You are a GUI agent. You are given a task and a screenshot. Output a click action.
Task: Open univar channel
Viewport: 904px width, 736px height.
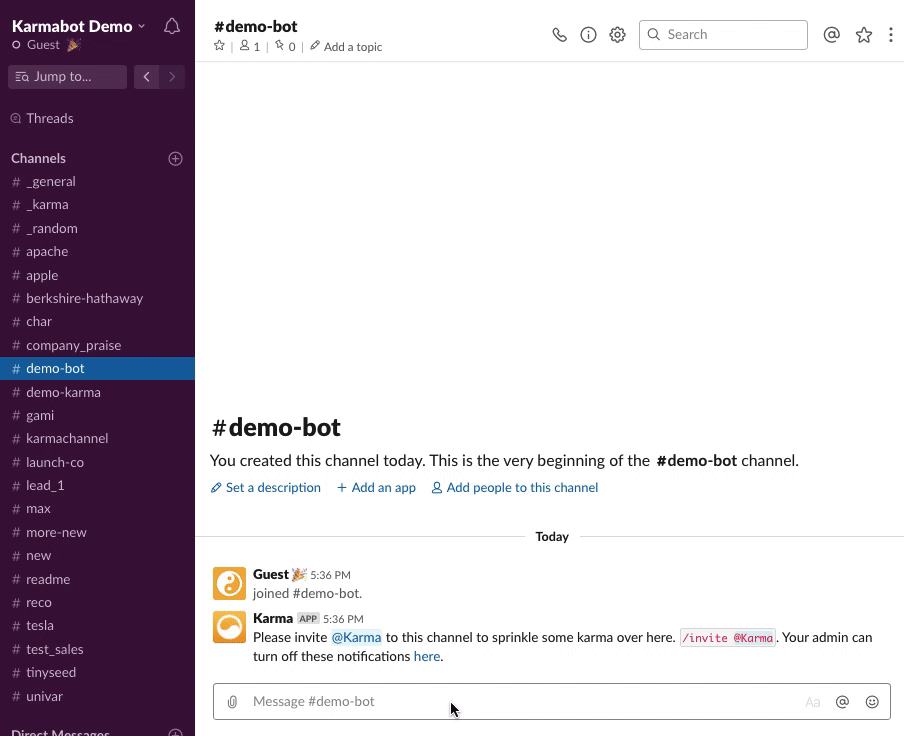point(97,696)
